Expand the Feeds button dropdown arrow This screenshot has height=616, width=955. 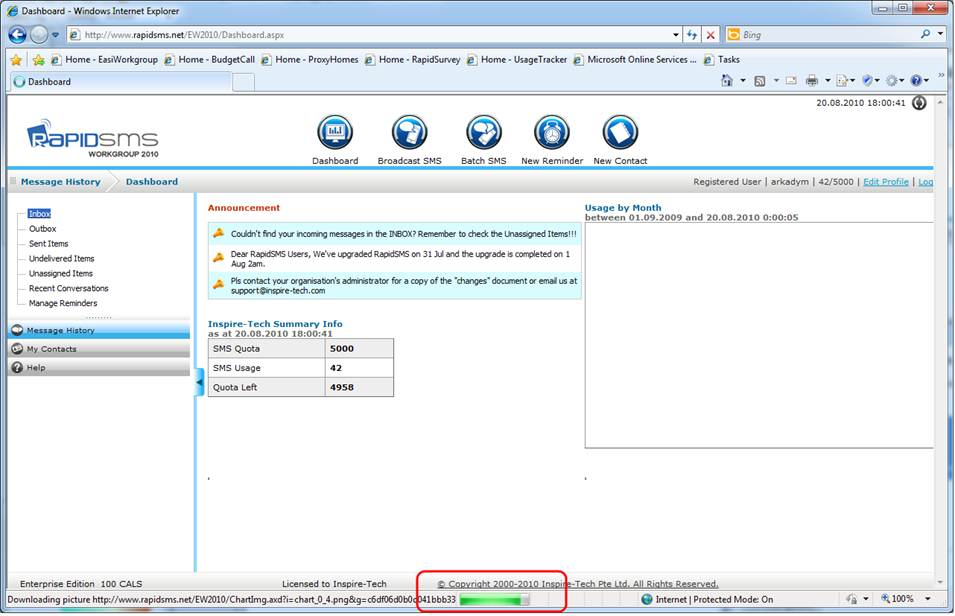click(775, 80)
